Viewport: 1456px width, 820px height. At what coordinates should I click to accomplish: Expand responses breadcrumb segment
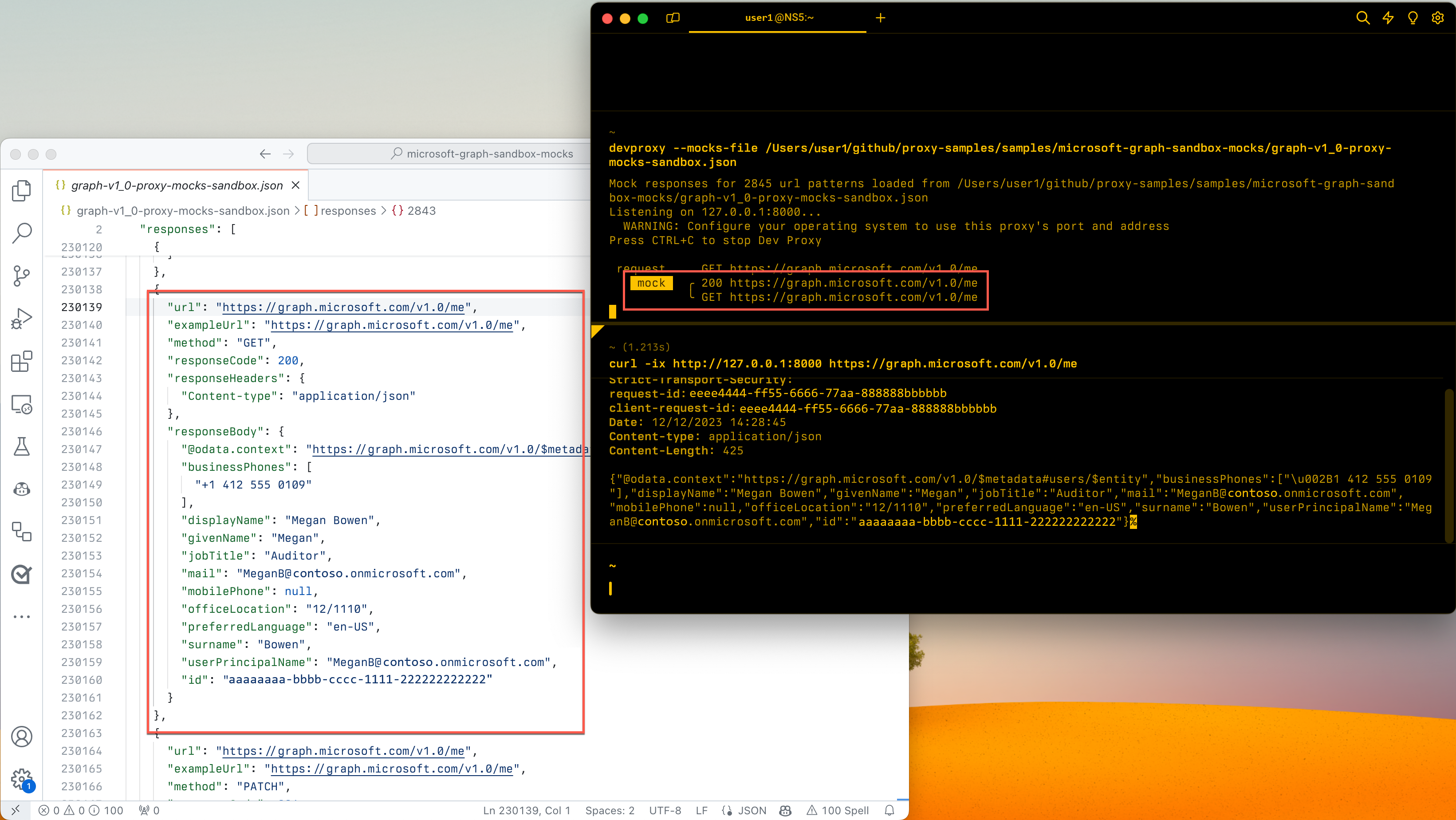click(x=348, y=210)
